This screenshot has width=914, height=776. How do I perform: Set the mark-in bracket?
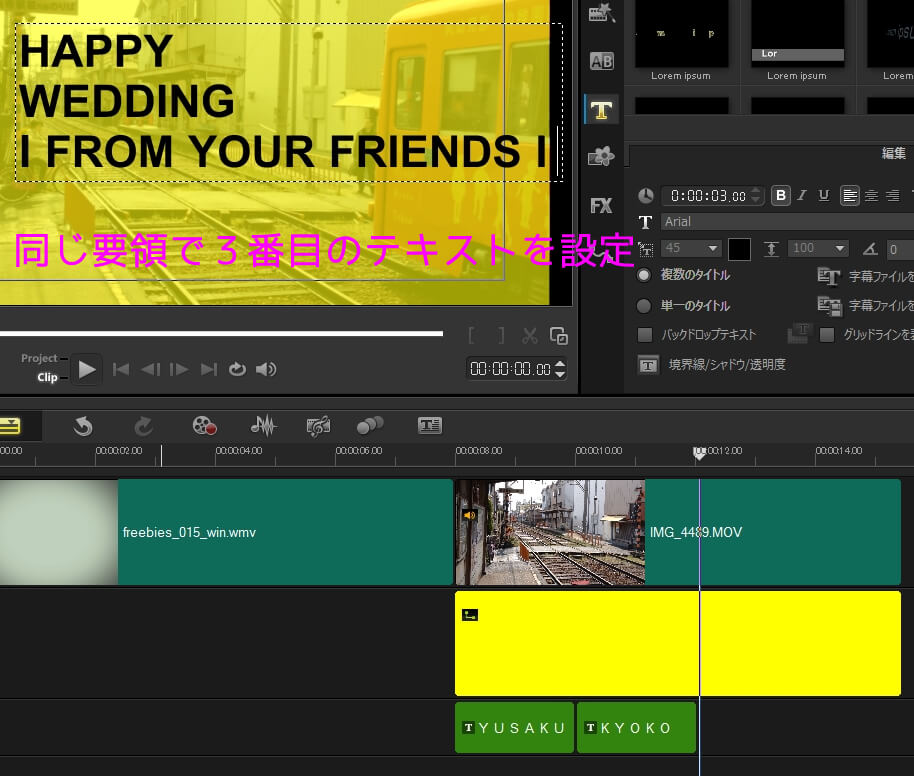pyautogui.click(x=472, y=336)
